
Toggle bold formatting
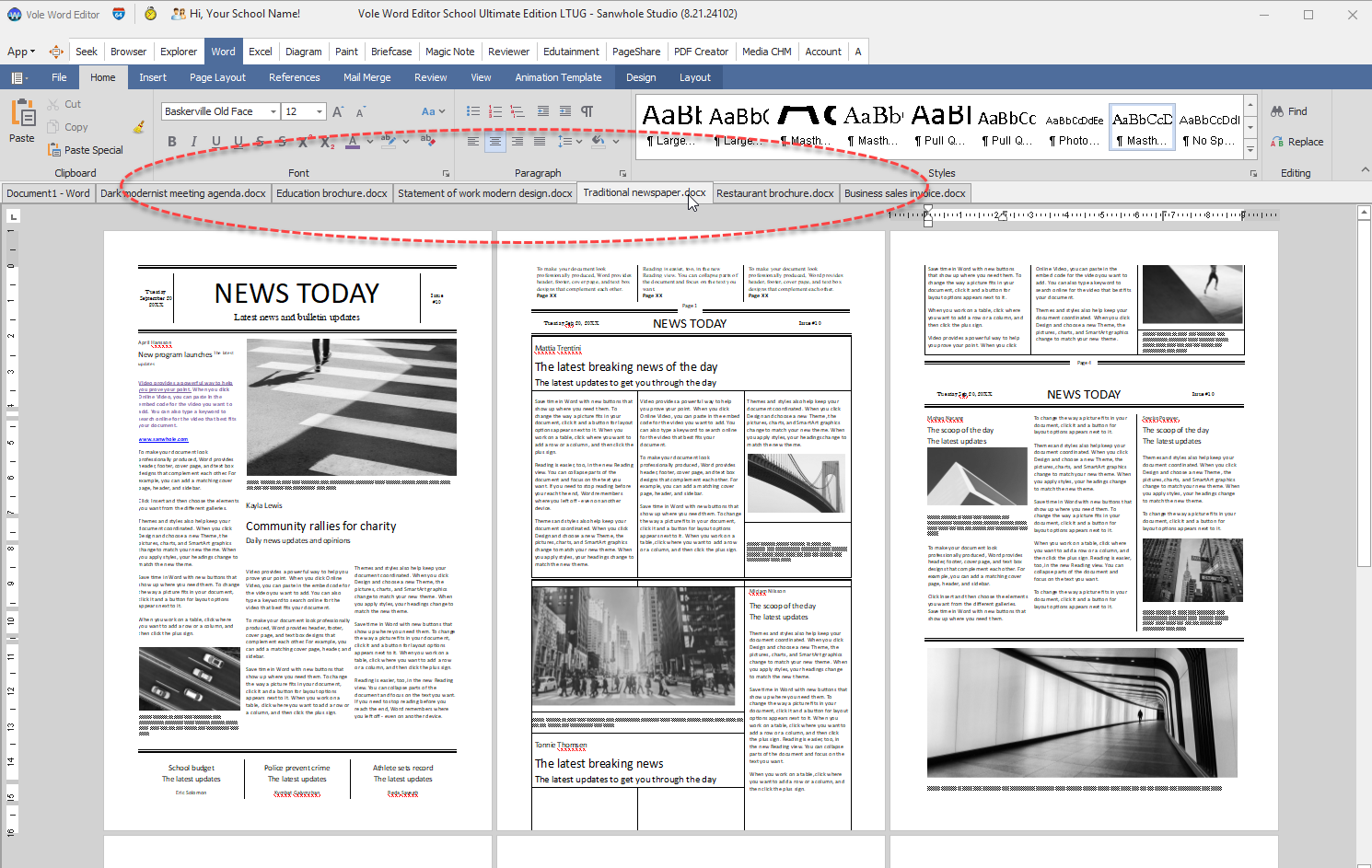pos(171,141)
